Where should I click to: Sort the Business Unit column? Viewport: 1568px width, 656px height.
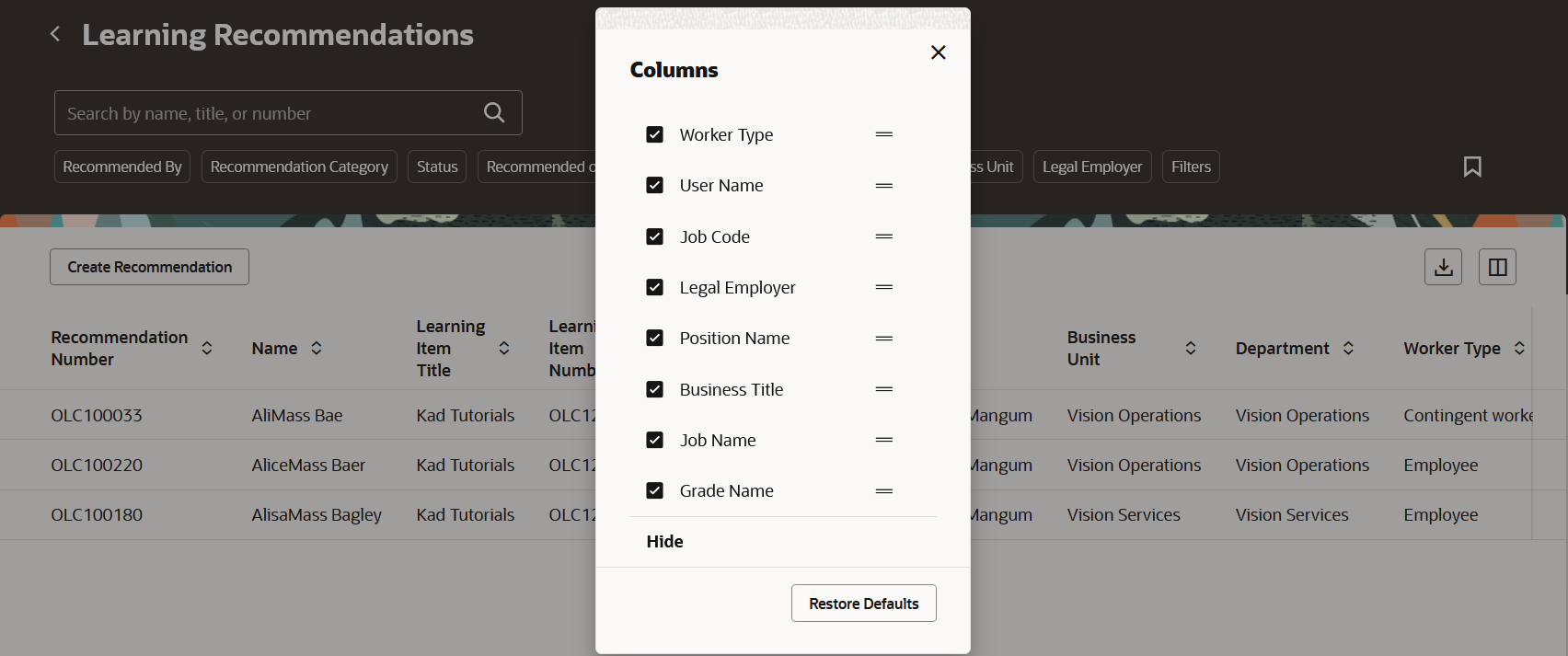[x=1190, y=348]
